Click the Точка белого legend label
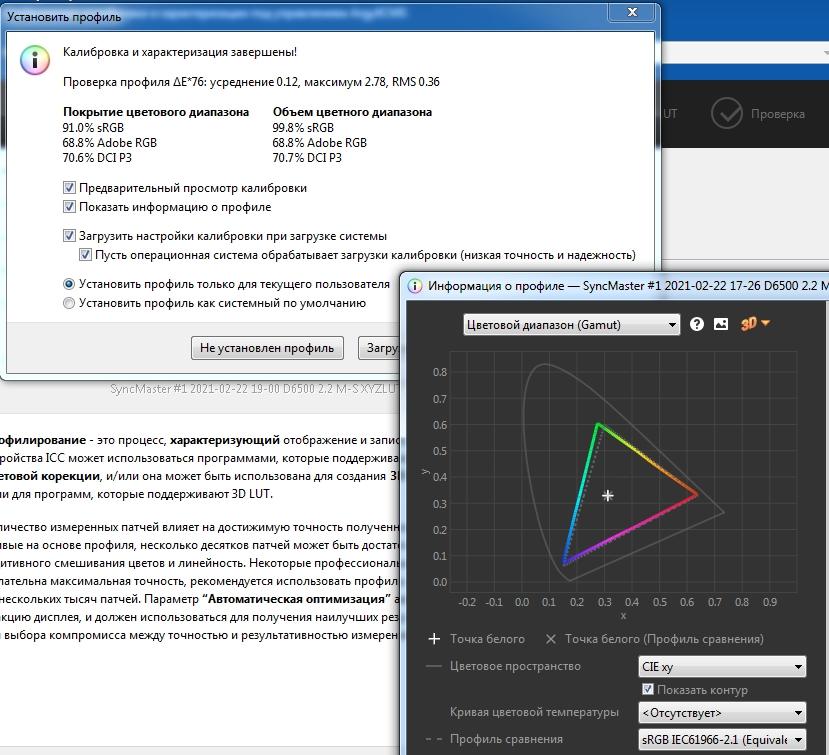The image size is (829, 755). coord(487,639)
